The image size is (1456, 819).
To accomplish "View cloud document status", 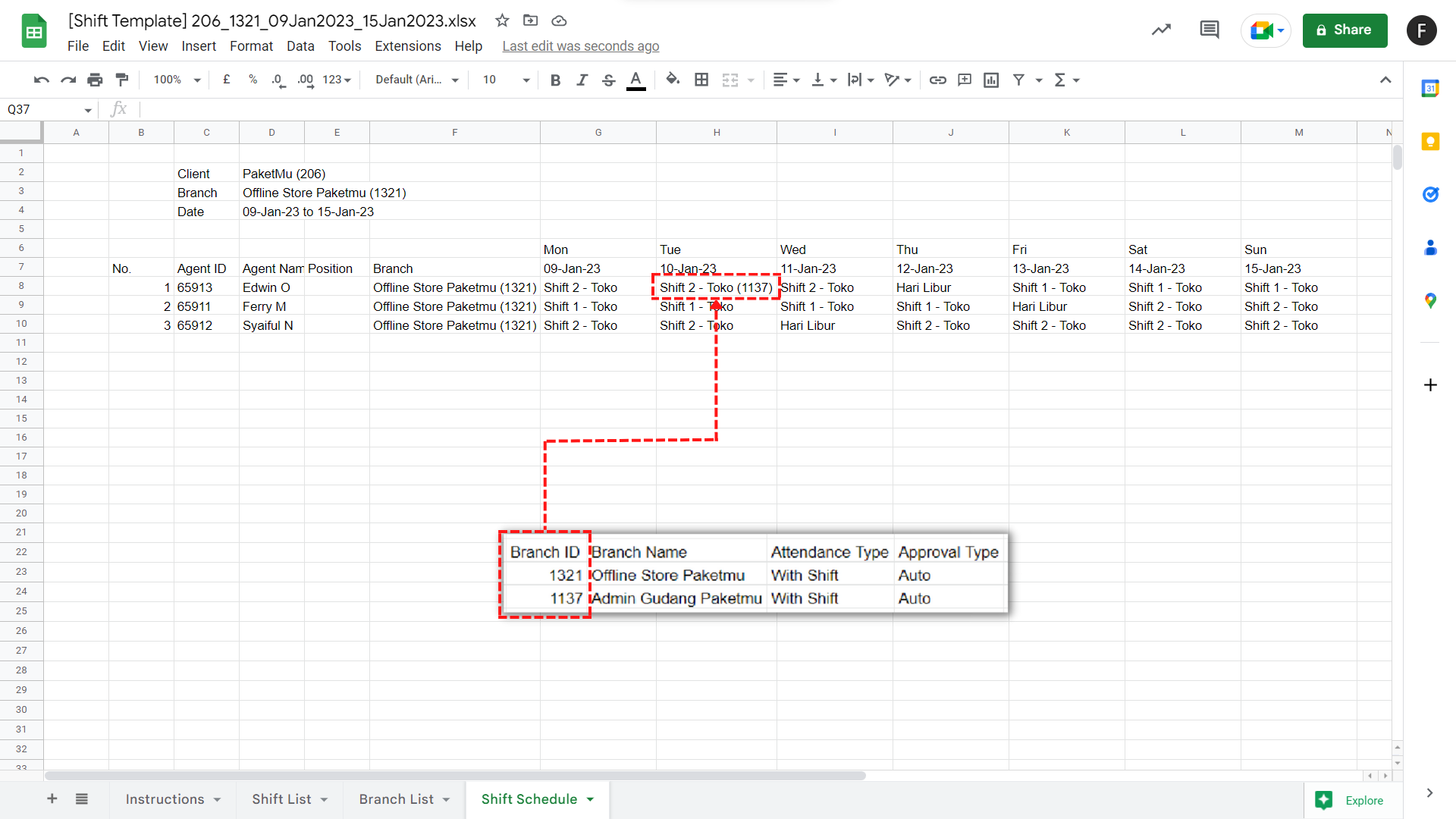I will click(559, 20).
